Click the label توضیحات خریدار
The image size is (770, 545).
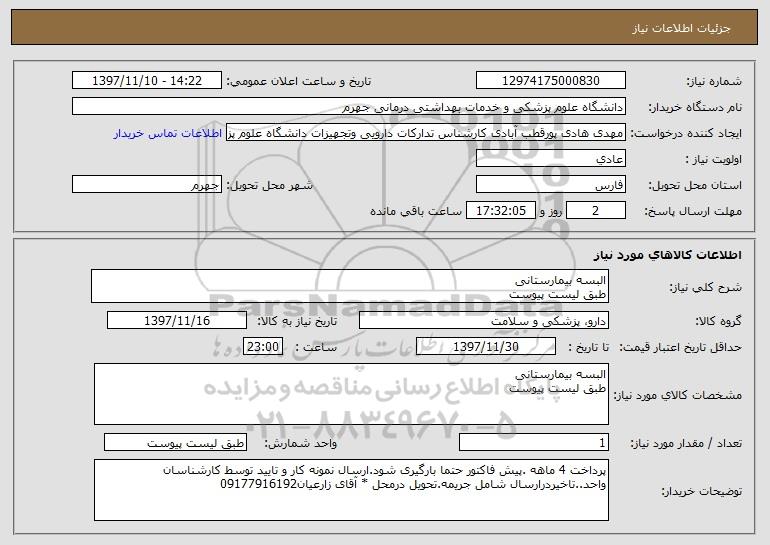click(x=701, y=491)
